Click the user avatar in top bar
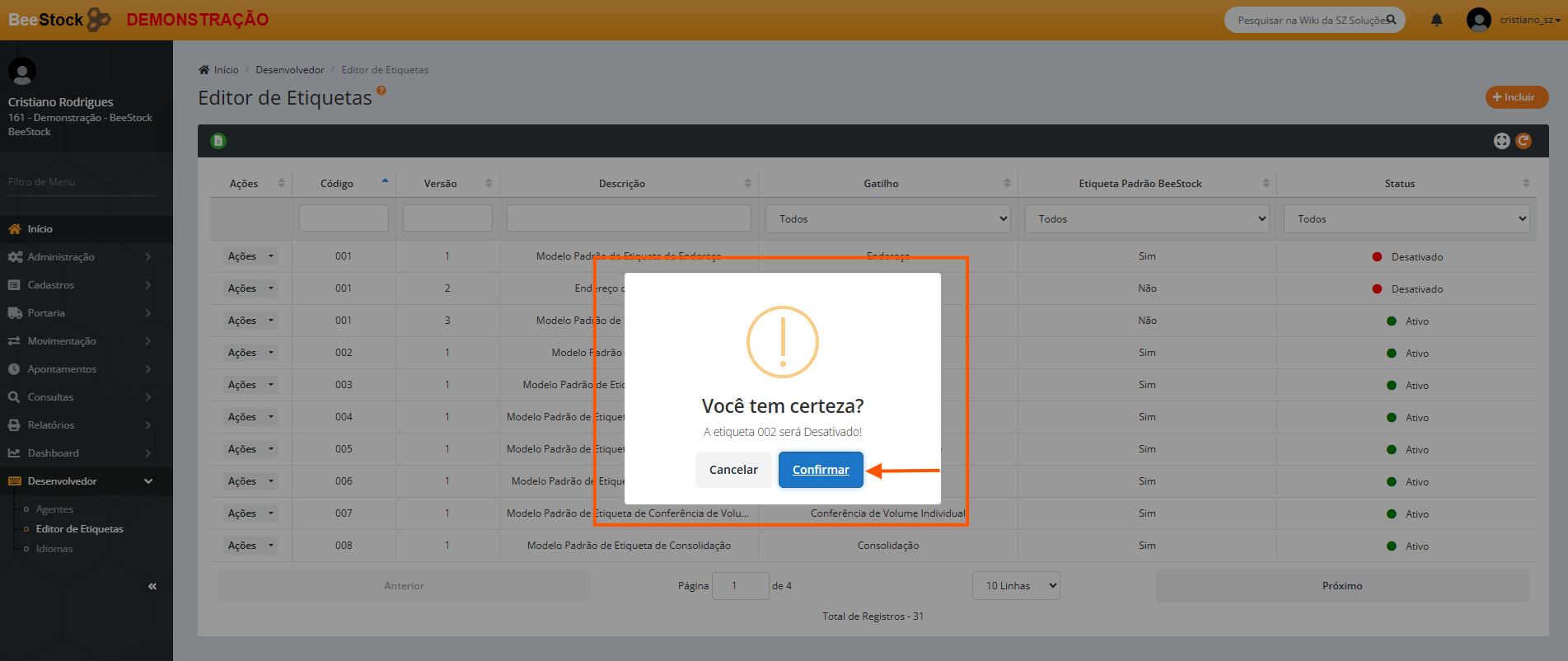1568x661 pixels. (1479, 20)
